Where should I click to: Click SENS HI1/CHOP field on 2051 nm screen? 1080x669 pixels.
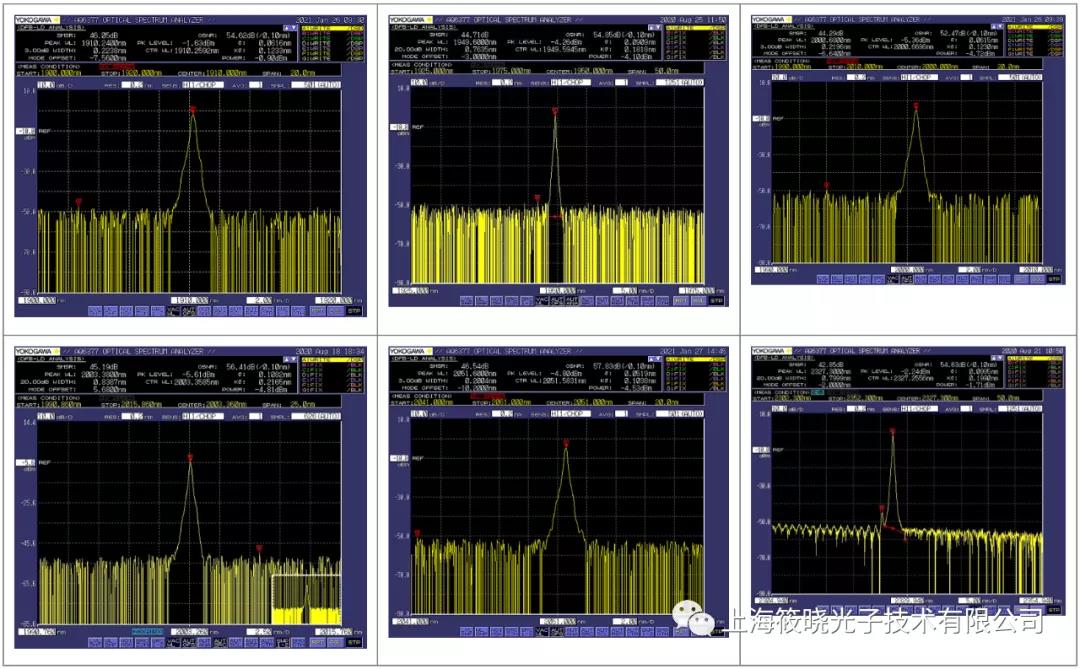tap(572, 413)
